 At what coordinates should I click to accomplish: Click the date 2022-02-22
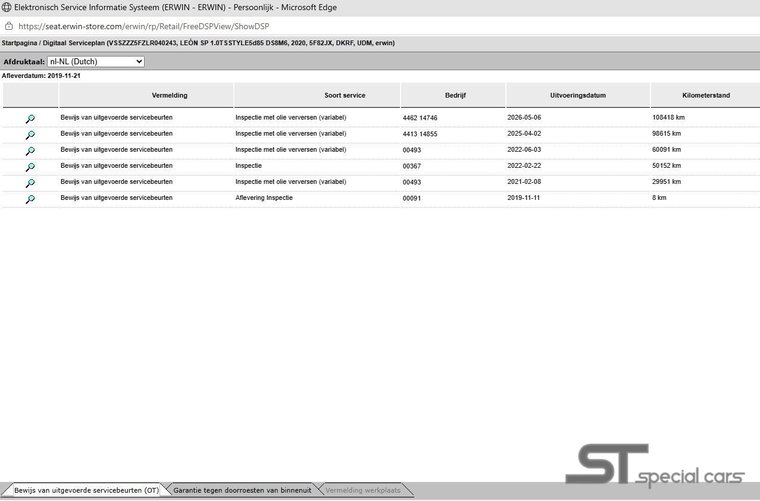524,165
